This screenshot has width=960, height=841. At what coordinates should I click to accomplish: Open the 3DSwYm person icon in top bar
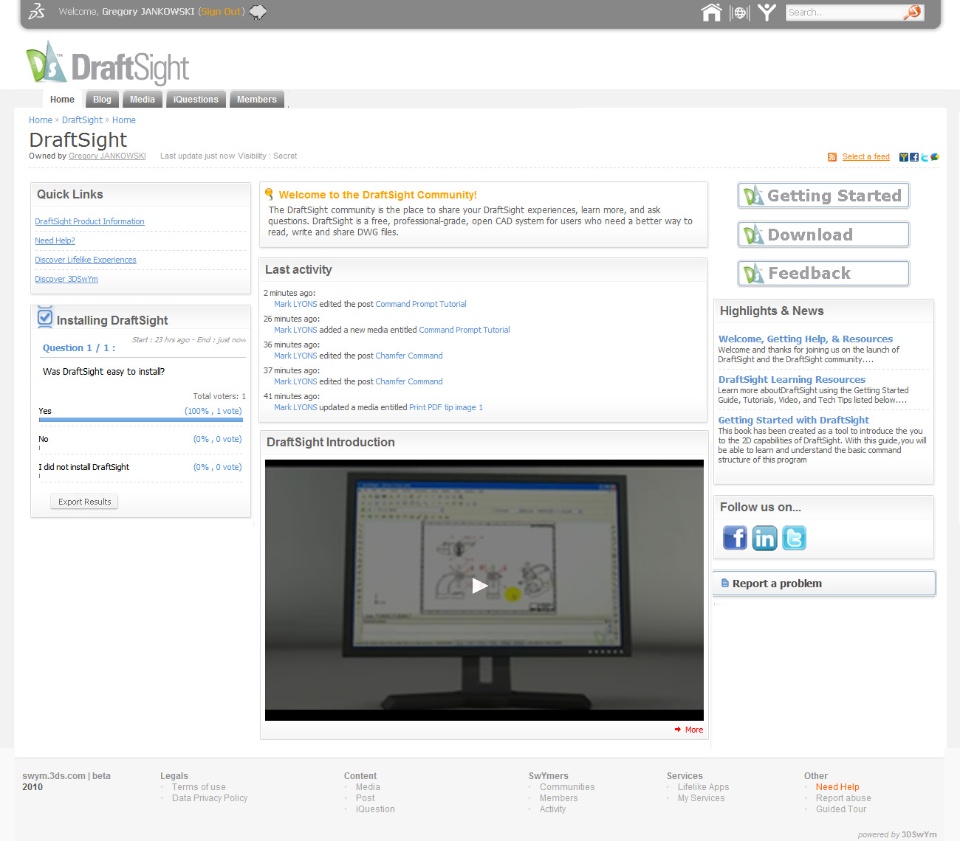coord(767,12)
